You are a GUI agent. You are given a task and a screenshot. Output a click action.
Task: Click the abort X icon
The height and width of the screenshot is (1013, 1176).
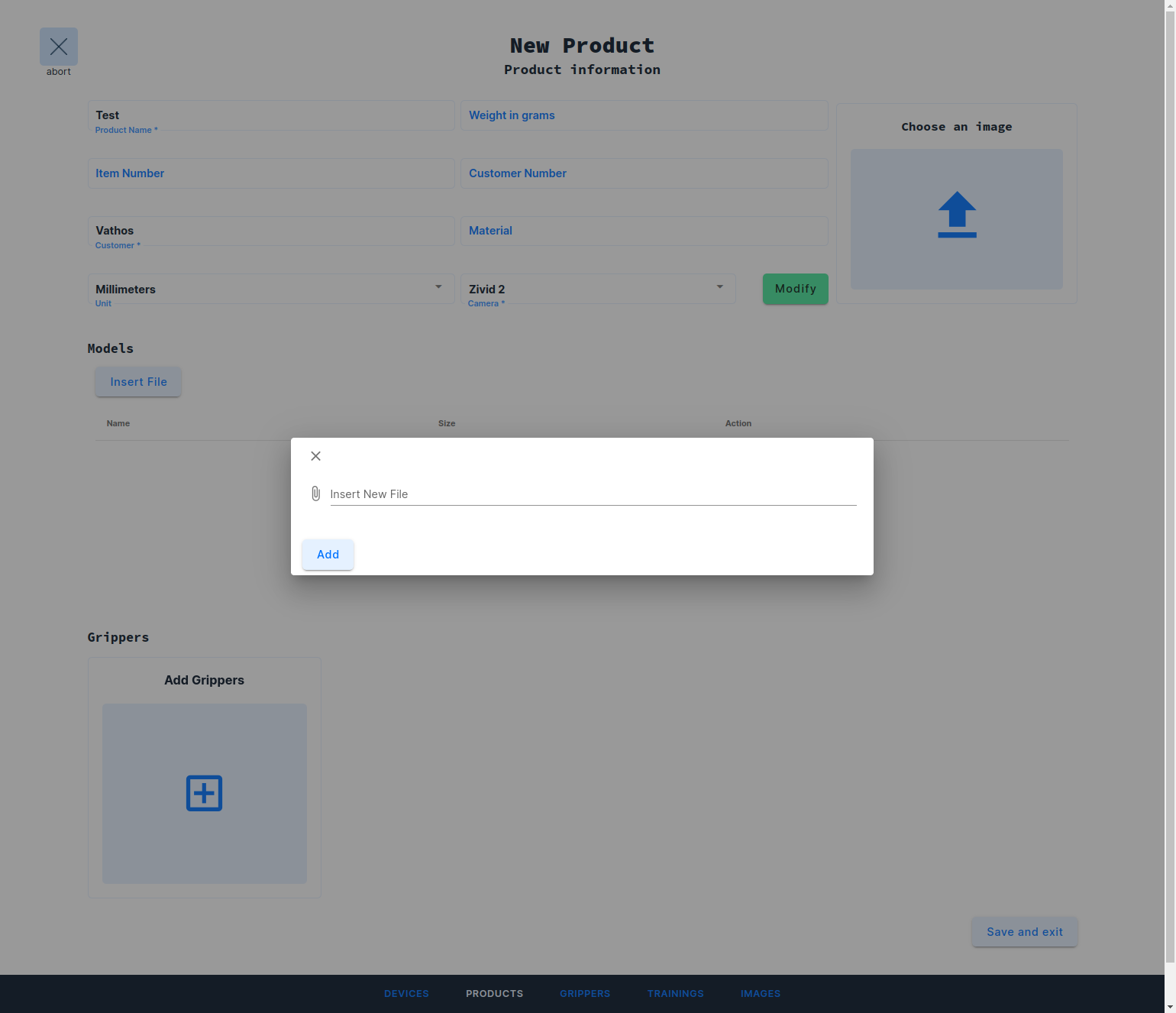59,47
